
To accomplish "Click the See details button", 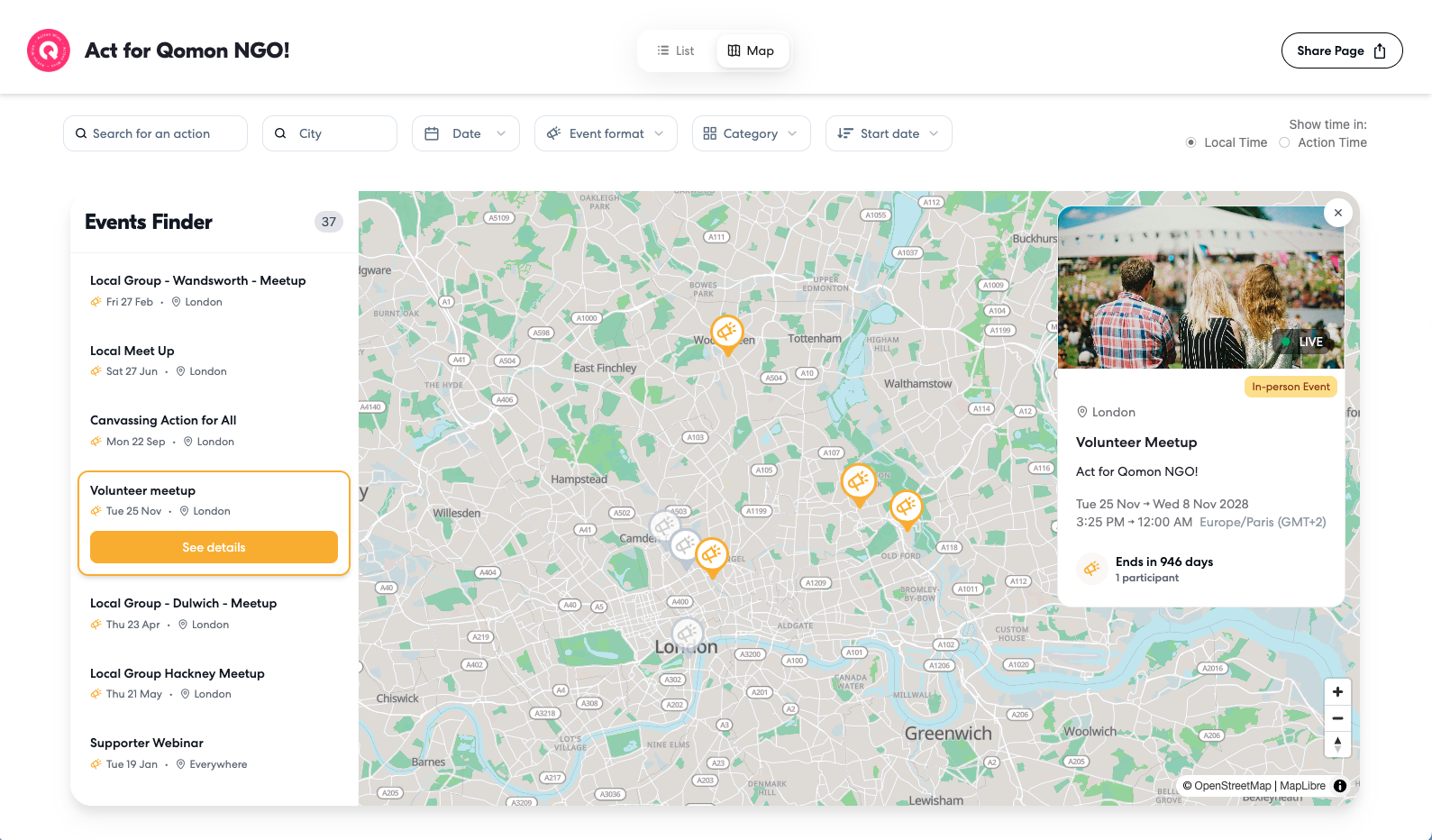I will pos(214,547).
